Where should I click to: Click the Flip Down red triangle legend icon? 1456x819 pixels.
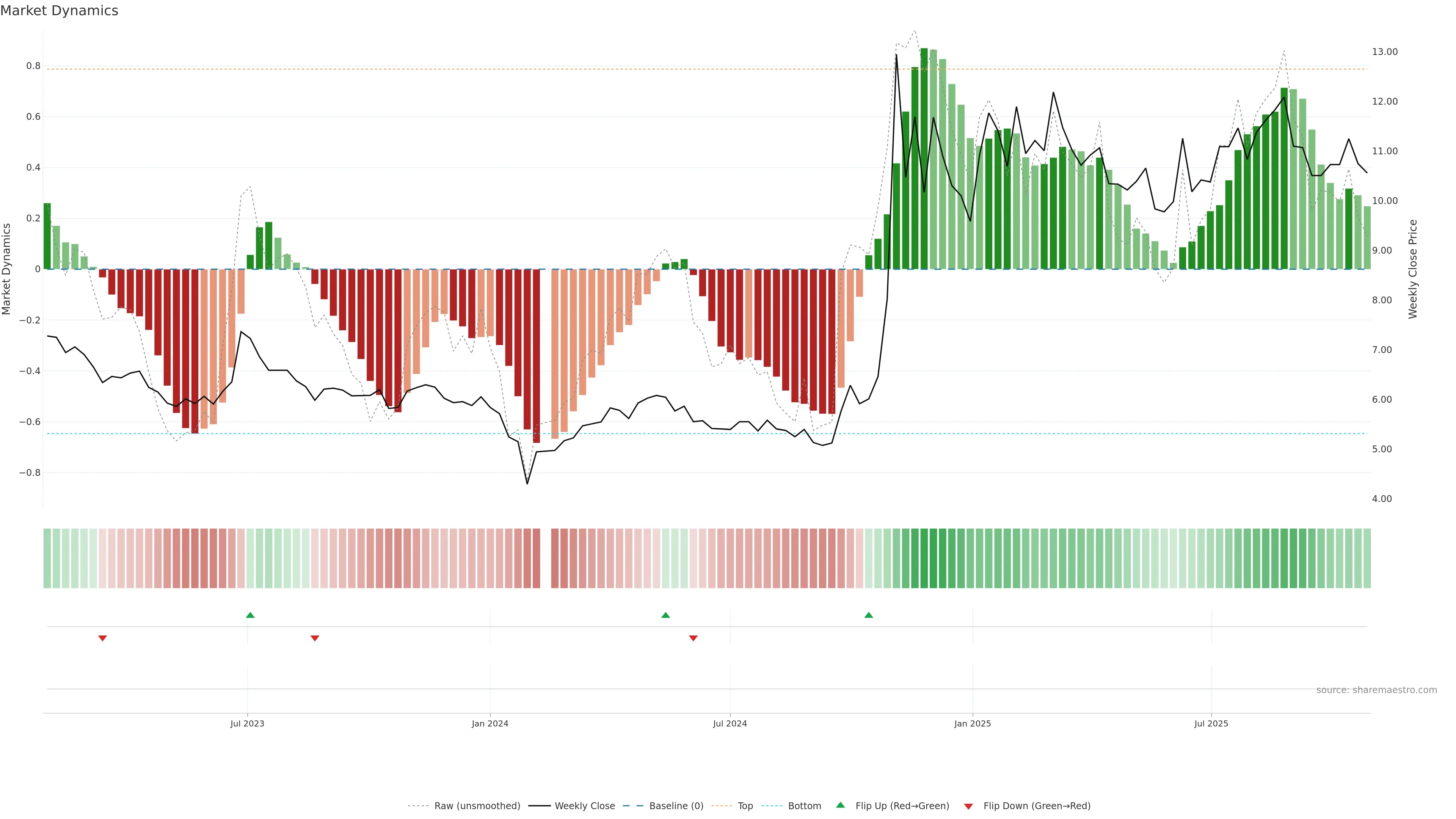coord(968,806)
